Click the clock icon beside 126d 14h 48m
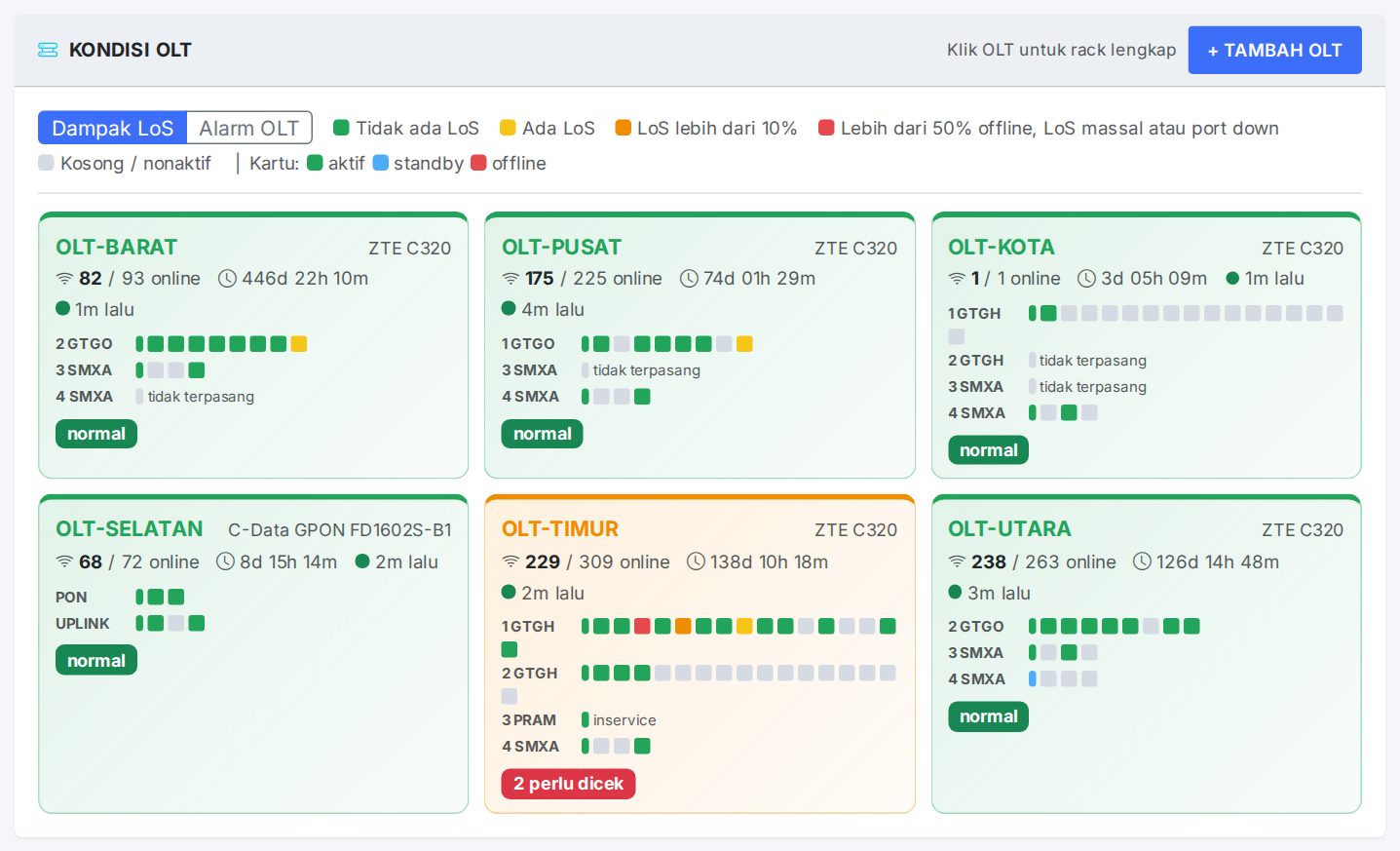Viewport: 1400px width, 851px height. pyautogui.click(x=1142, y=562)
